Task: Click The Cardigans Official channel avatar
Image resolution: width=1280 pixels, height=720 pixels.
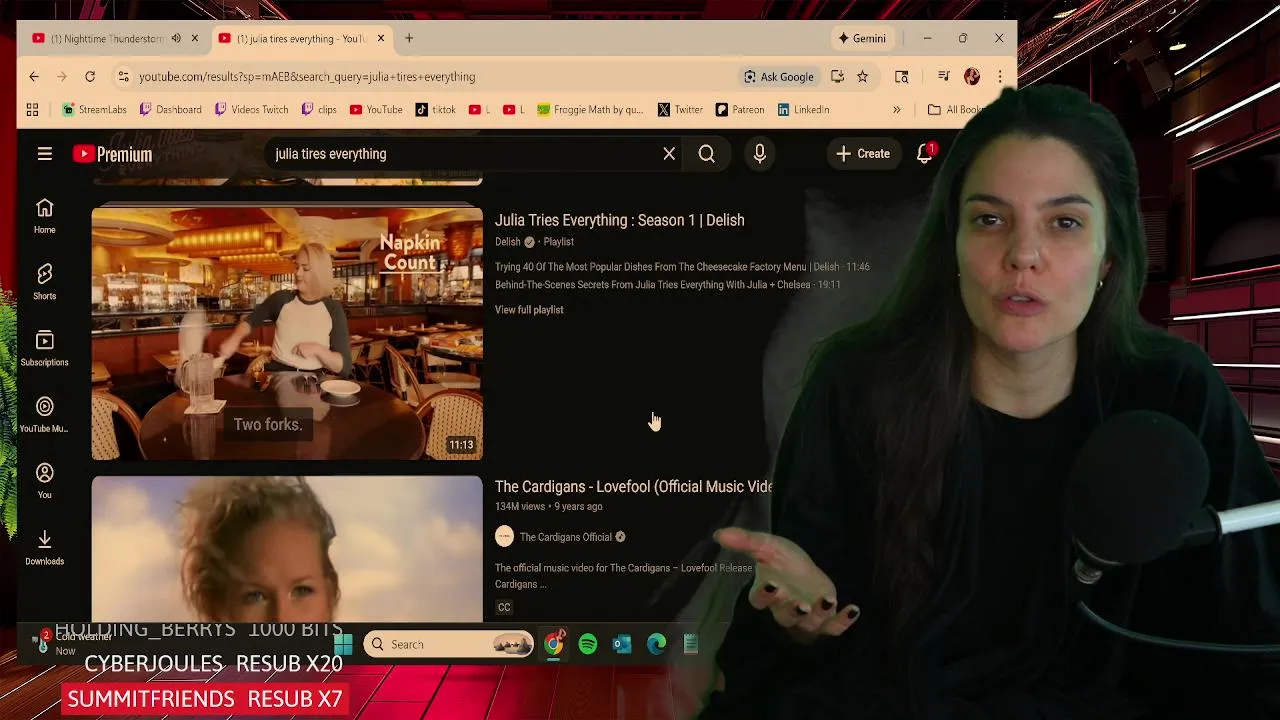Action: pyautogui.click(x=504, y=537)
